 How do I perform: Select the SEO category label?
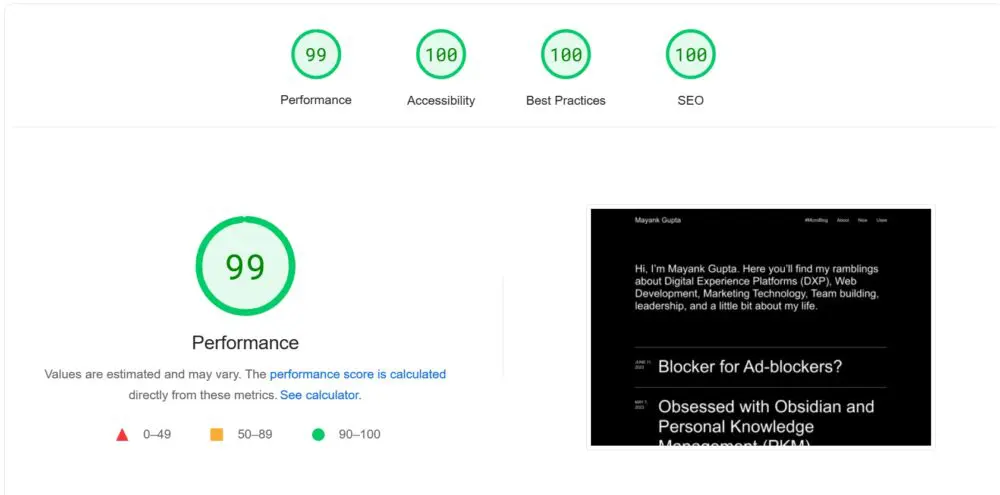click(x=691, y=101)
